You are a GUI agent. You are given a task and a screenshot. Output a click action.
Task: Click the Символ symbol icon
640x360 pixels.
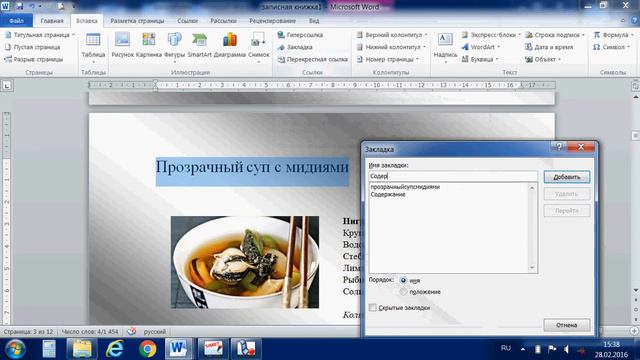tap(611, 47)
